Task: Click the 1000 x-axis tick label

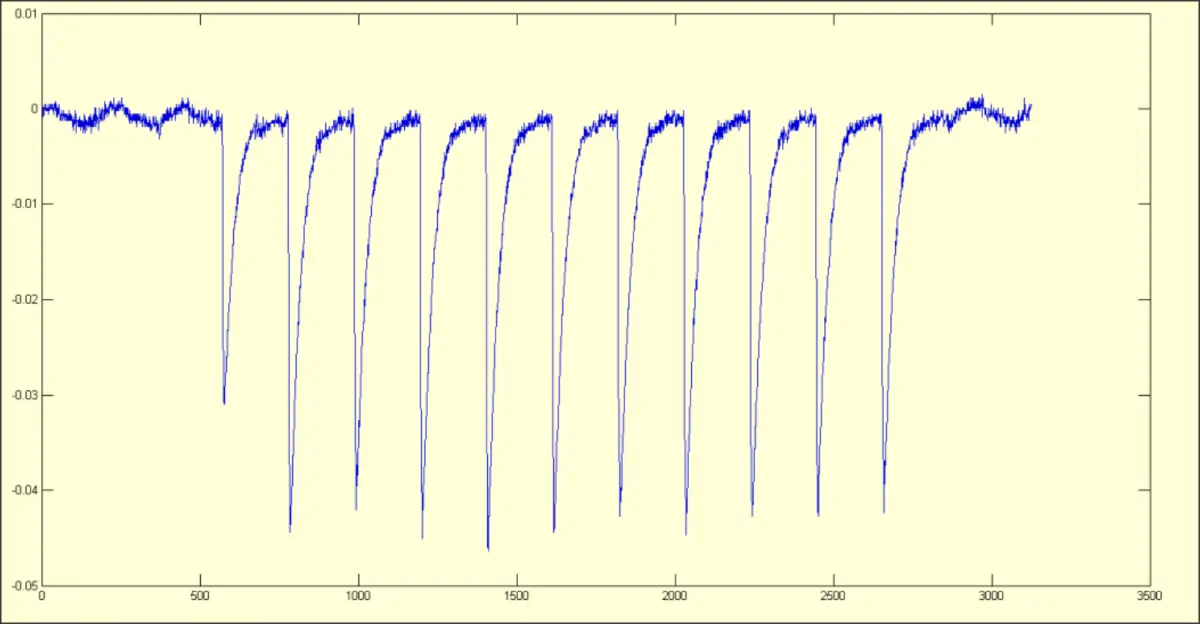Action: (357, 595)
